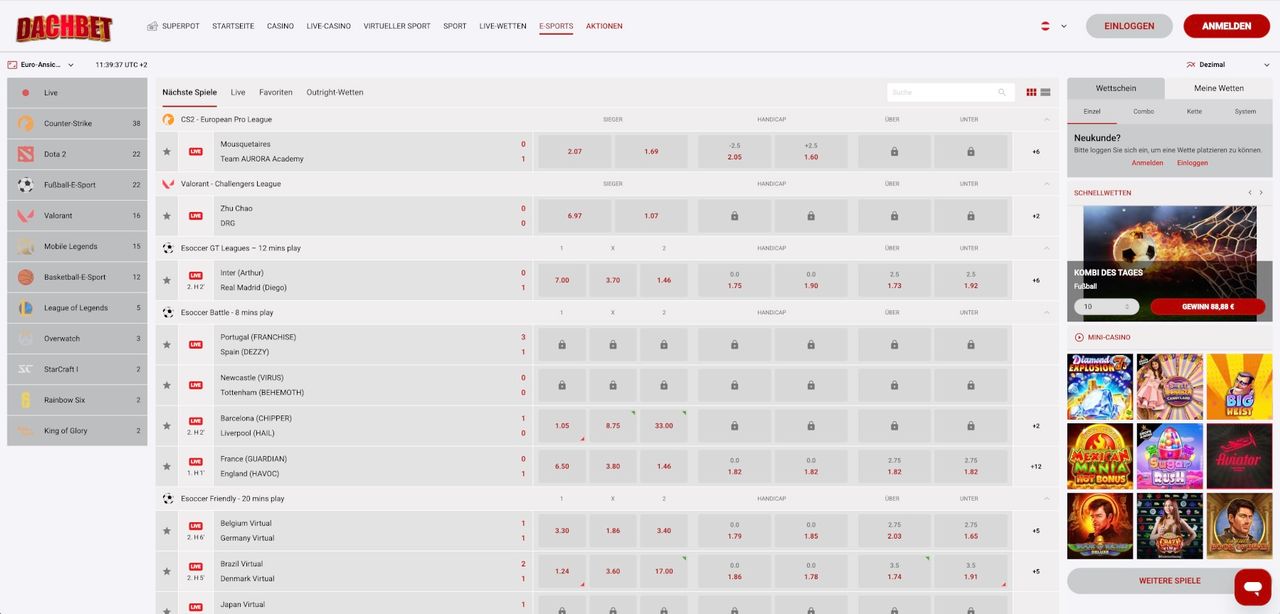The image size is (1280, 614).
Task: Favorite the France vs England match
Action: click(x=167, y=466)
